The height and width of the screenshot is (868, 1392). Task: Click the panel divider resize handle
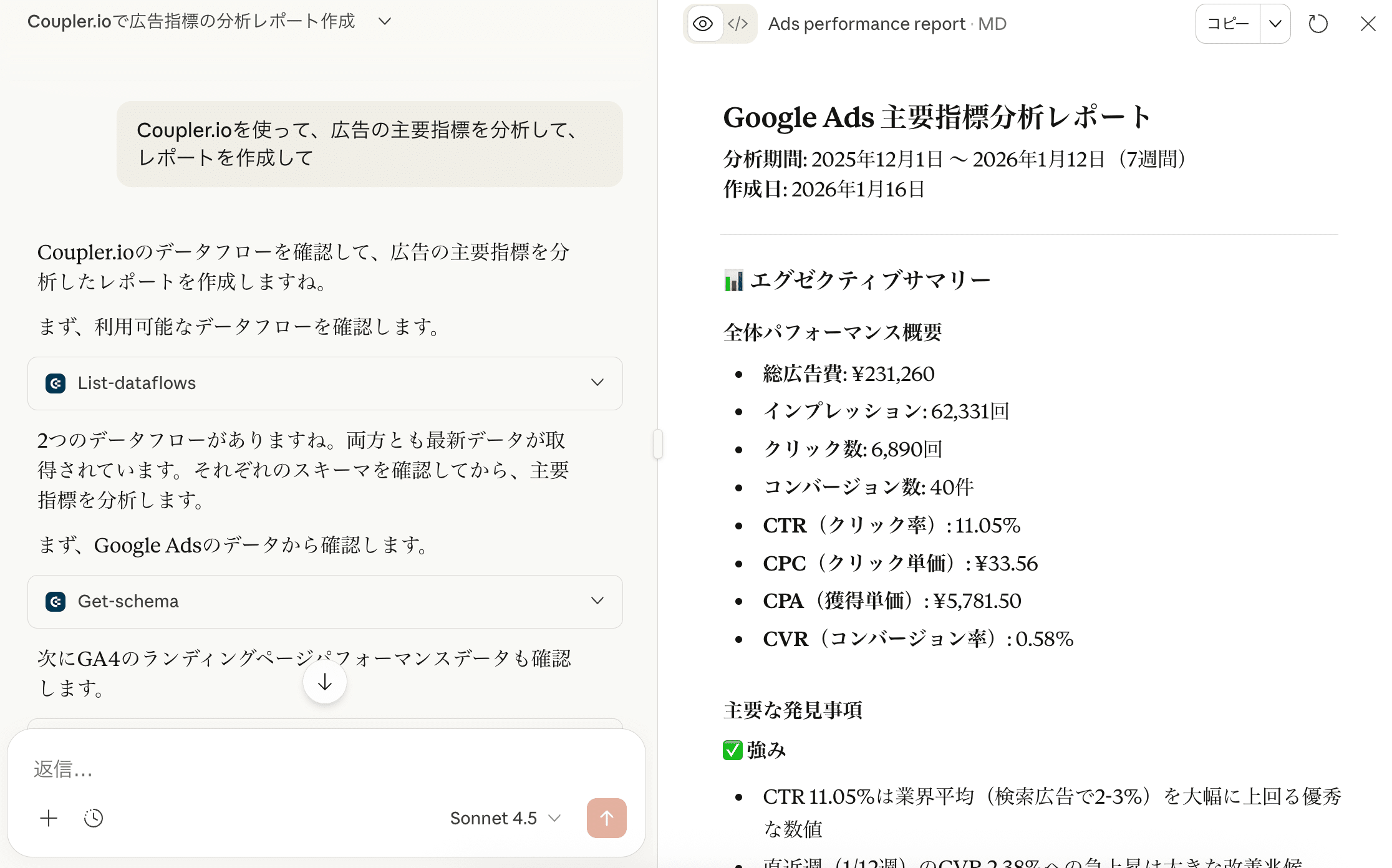click(658, 444)
